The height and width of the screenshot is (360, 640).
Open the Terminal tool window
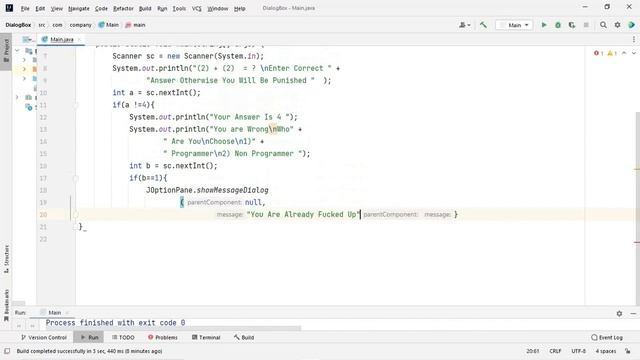click(206, 338)
